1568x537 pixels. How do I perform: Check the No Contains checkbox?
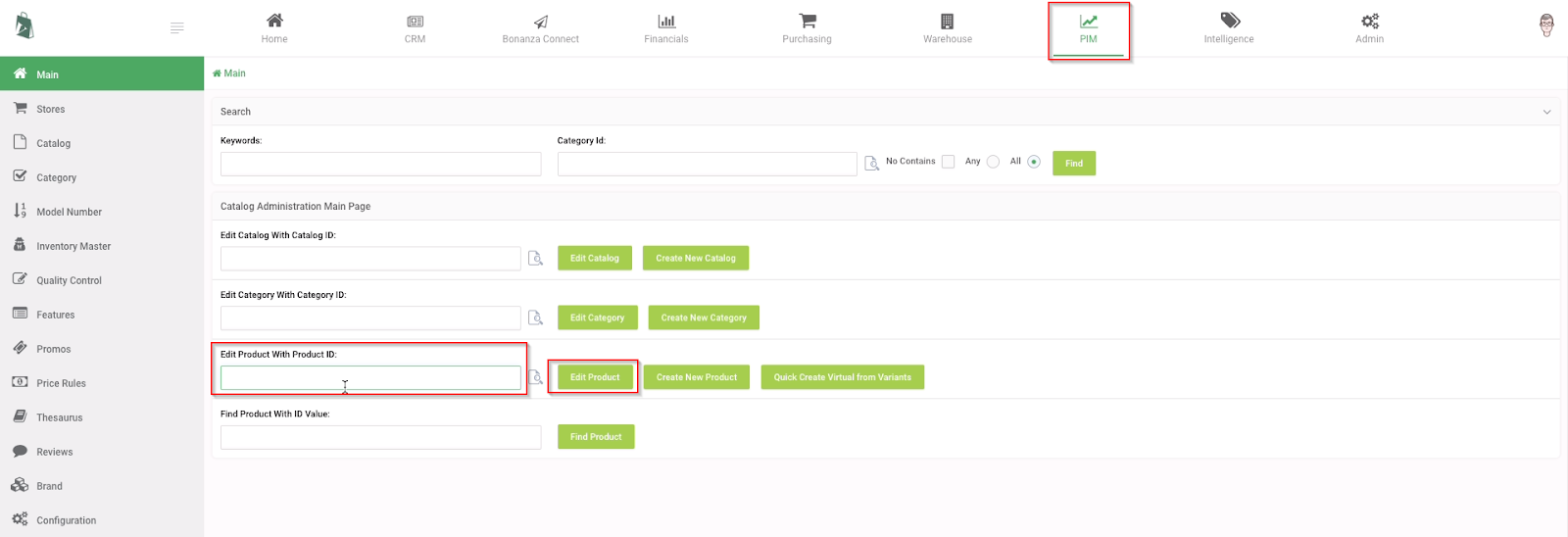[949, 162]
